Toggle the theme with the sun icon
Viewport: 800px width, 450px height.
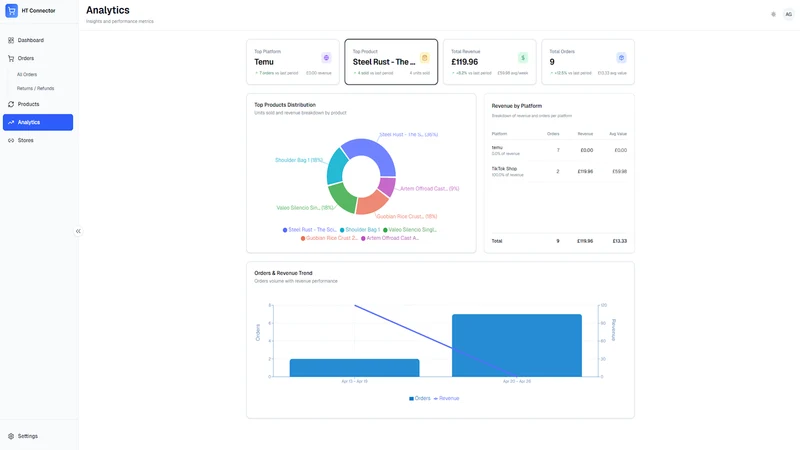pyautogui.click(x=773, y=14)
